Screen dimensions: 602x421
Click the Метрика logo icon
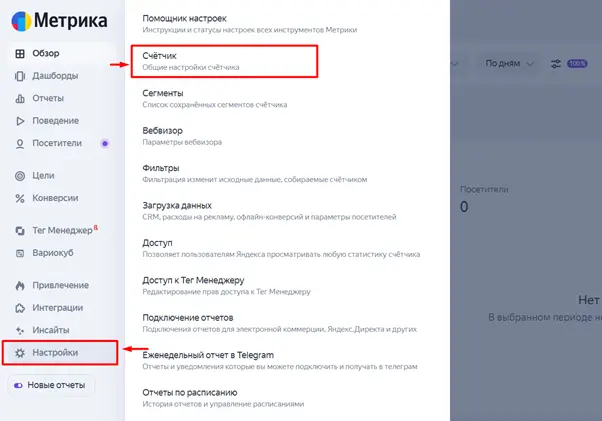(x=21, y=21)
